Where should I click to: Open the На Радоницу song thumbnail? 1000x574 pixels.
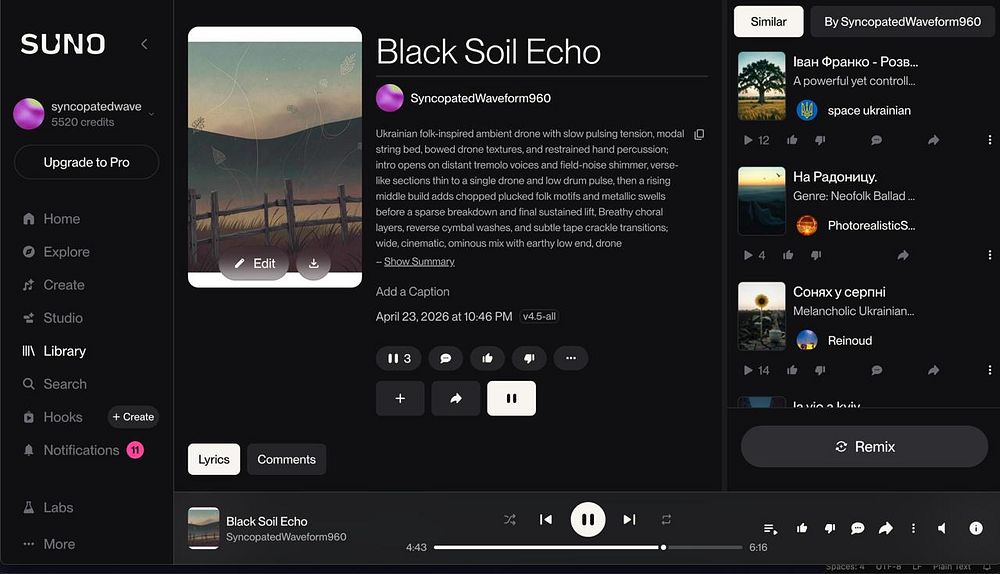[761, 201]
